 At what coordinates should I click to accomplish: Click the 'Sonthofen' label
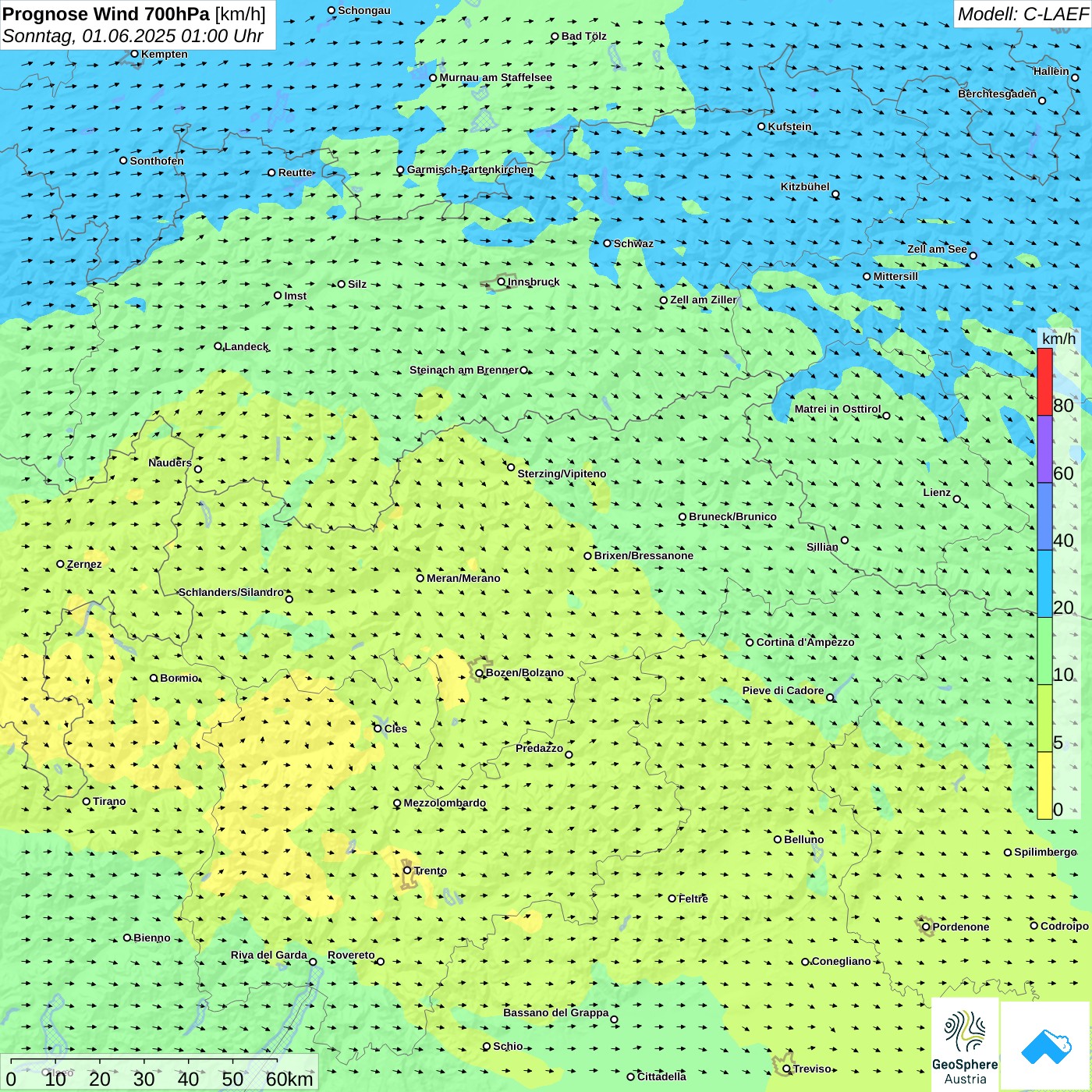pyautogui.click(x=157, y=161)
